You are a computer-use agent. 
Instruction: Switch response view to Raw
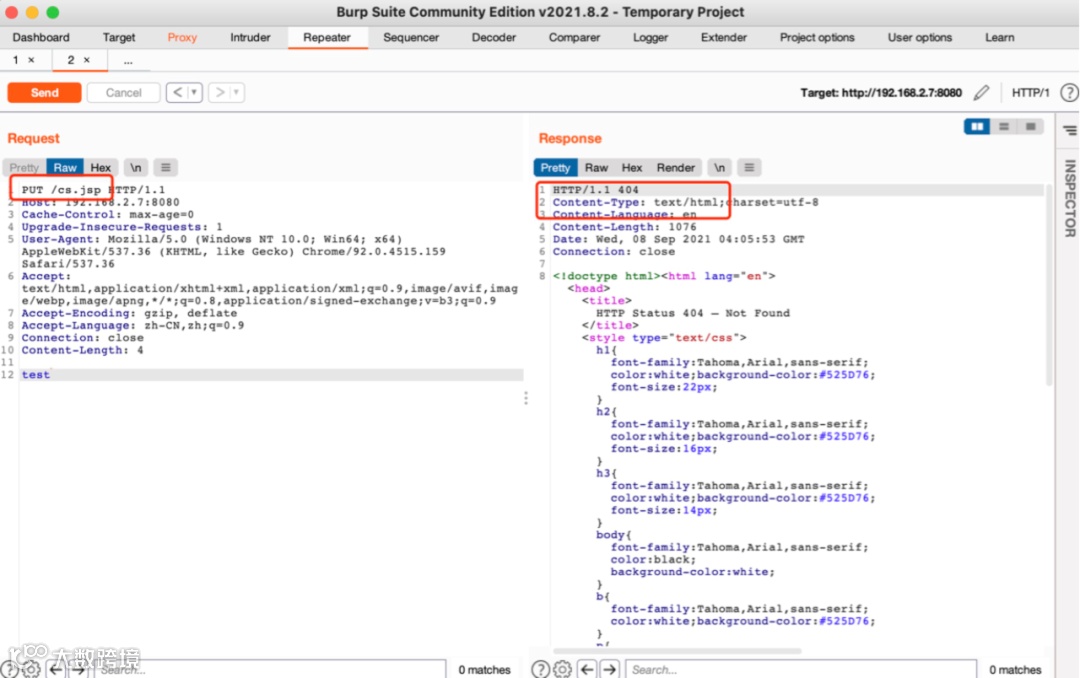596,167
